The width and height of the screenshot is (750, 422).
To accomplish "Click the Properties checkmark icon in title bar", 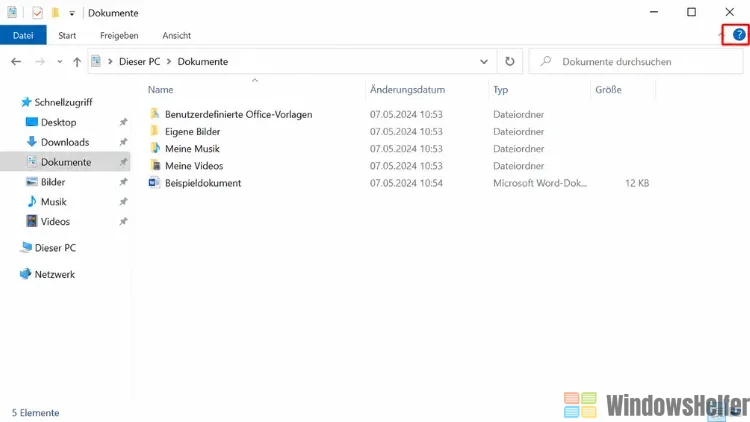I will click(x=37, y=13).
